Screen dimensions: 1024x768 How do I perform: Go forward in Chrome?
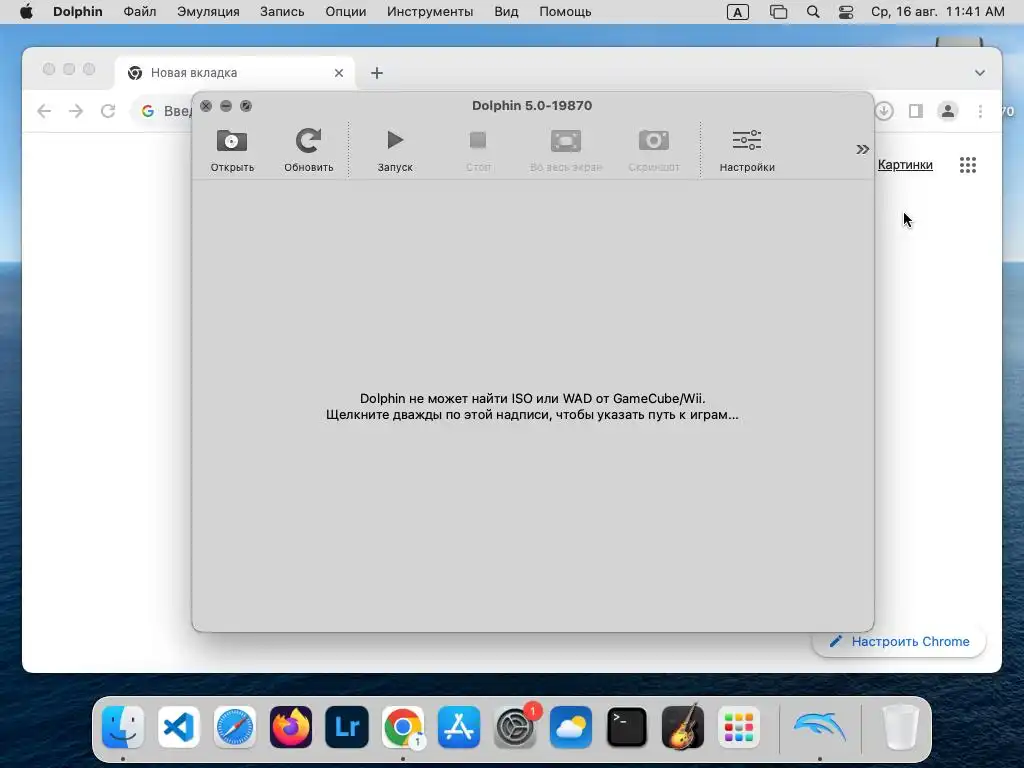(x=76, y=111)
